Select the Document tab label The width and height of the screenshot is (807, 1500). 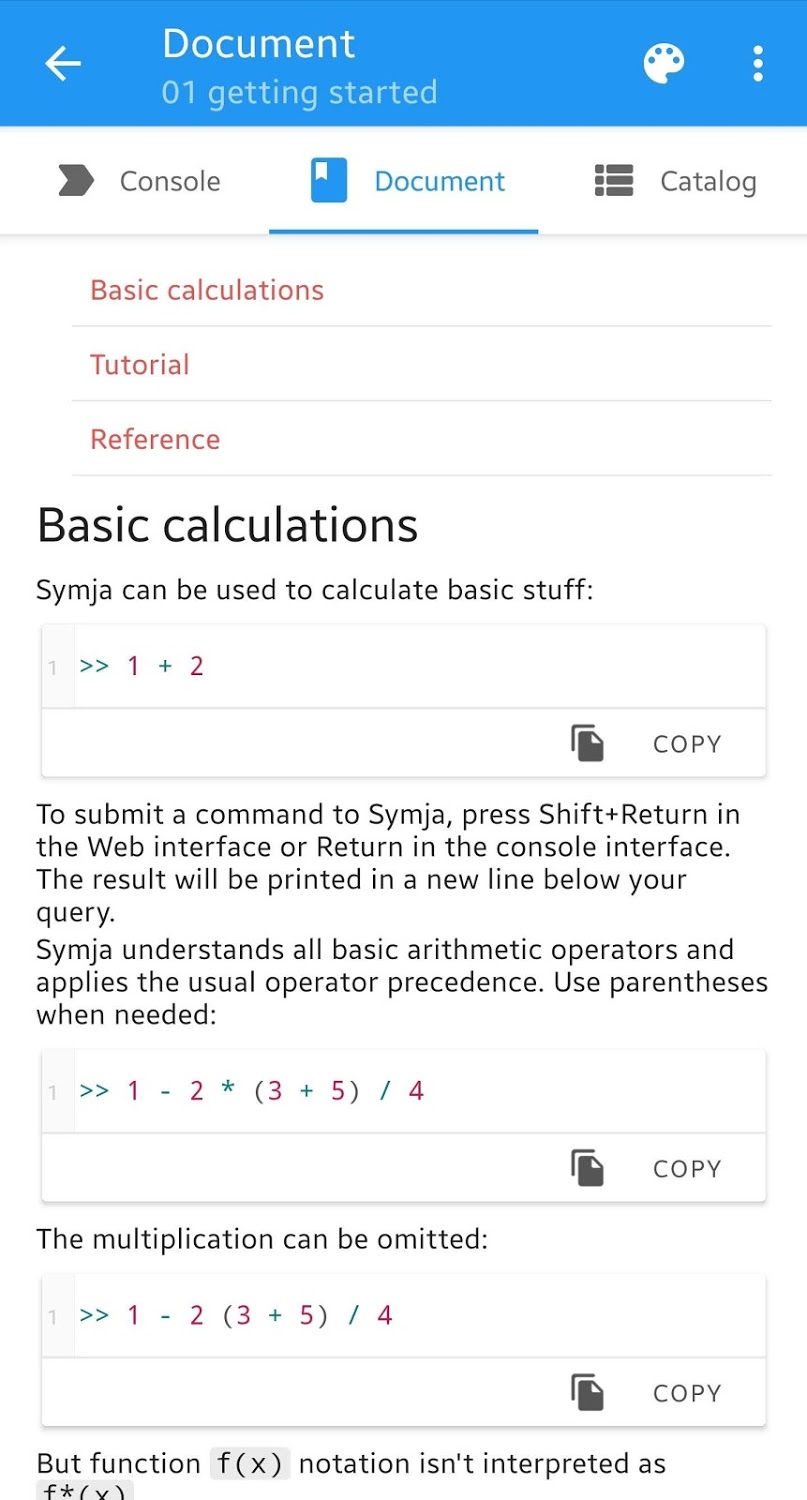pos(440,181)
